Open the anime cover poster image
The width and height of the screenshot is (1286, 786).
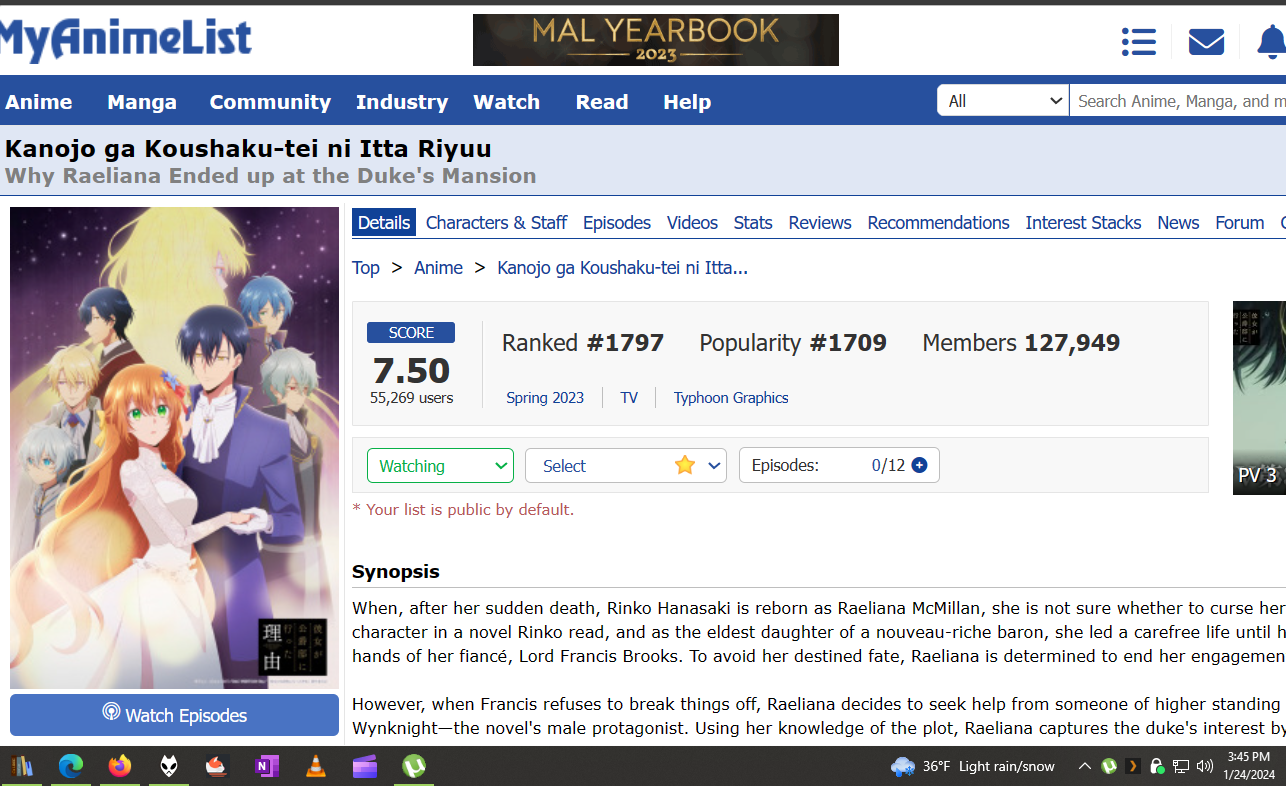pos(174,448)
